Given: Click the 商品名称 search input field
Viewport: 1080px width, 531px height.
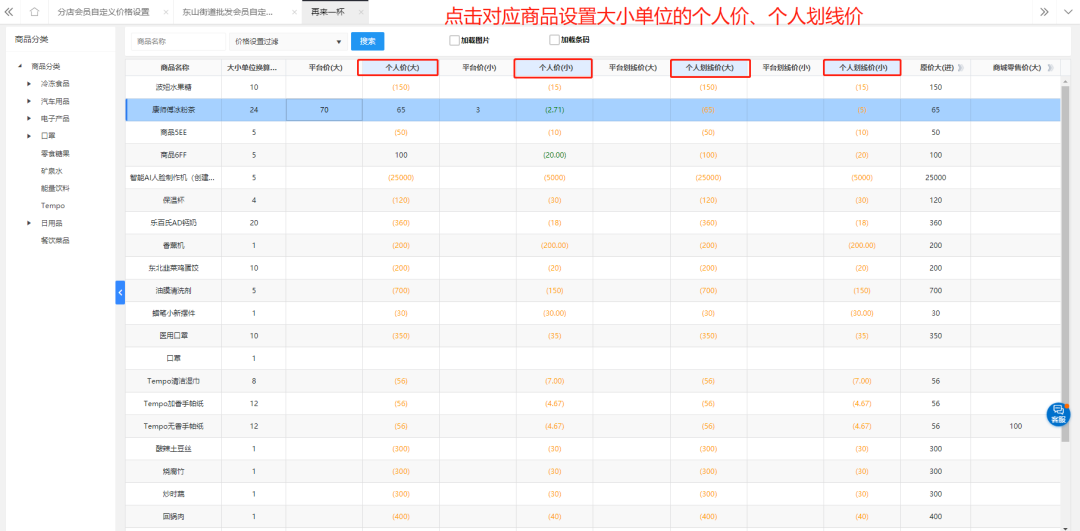Looking at the screenshot, I should (178, 42).
